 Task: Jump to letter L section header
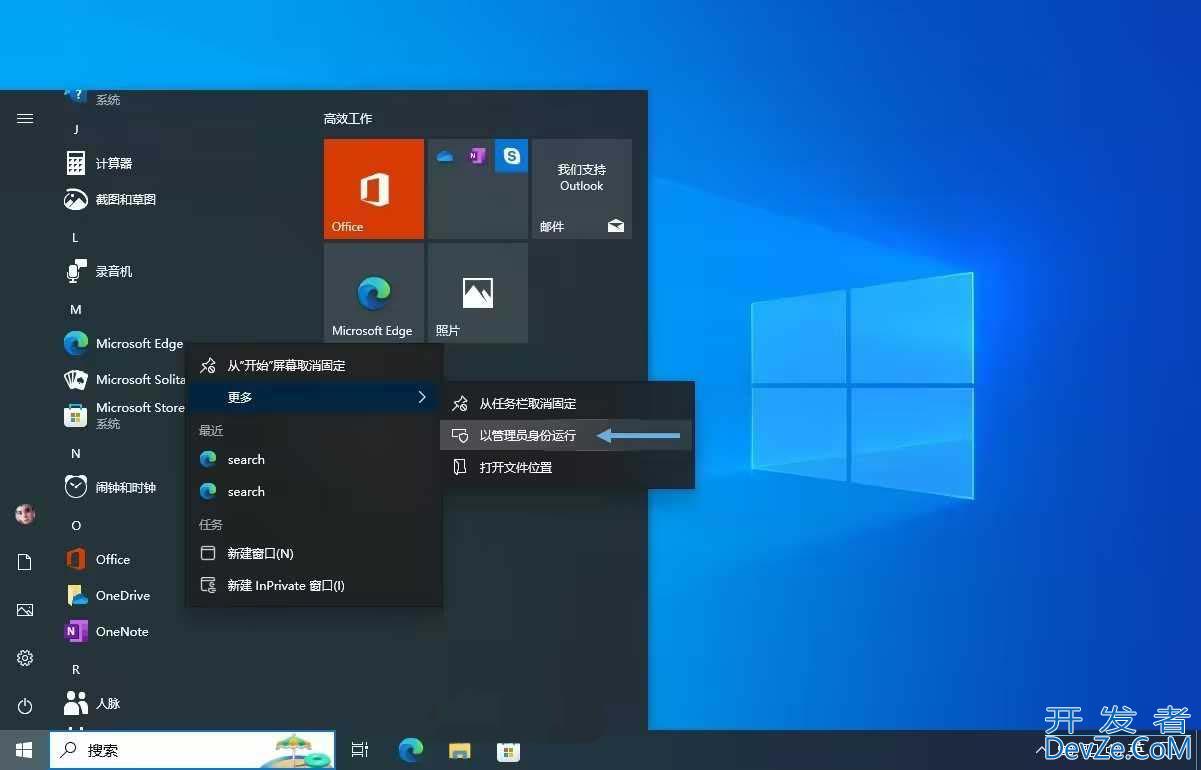[x=76, y=237]
